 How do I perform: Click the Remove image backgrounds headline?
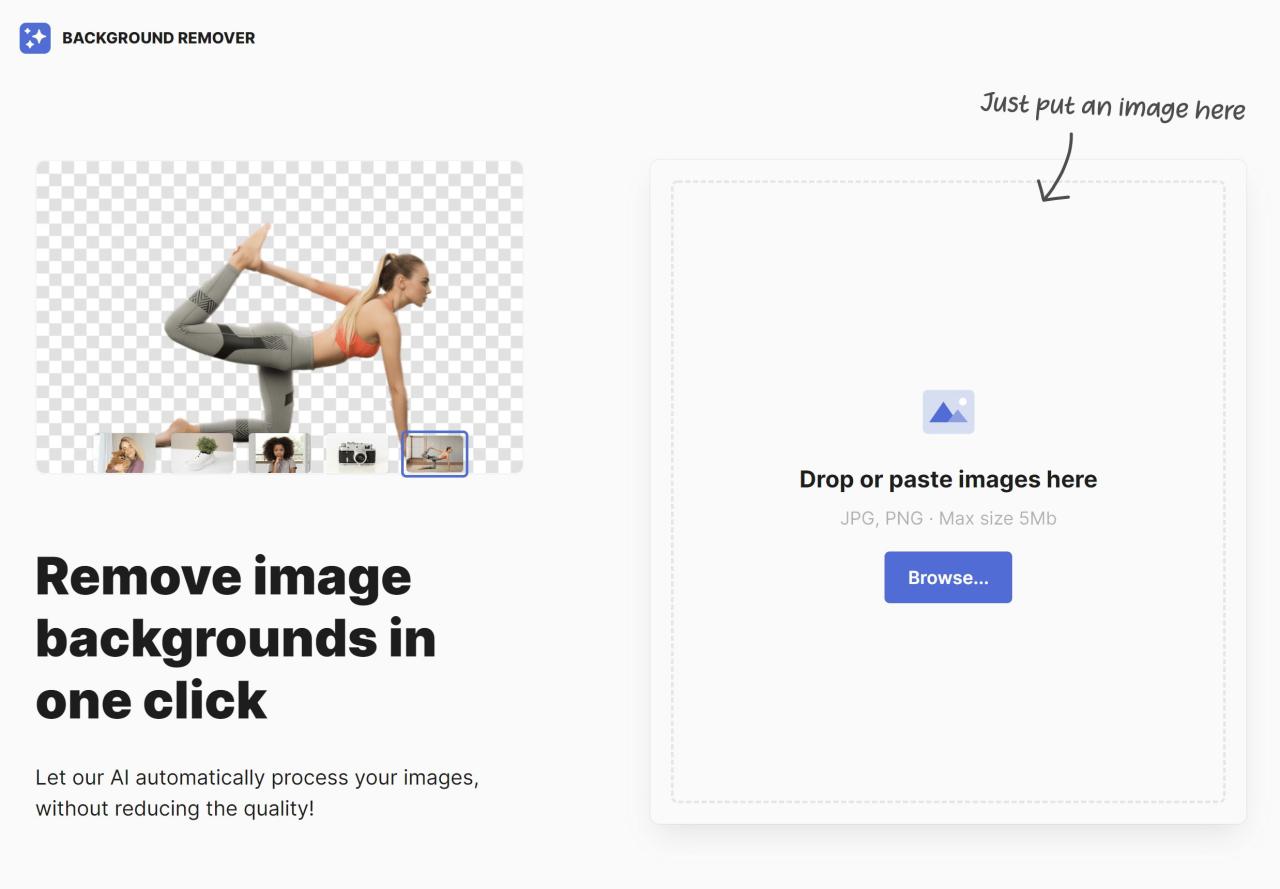[x=236, y=638]
